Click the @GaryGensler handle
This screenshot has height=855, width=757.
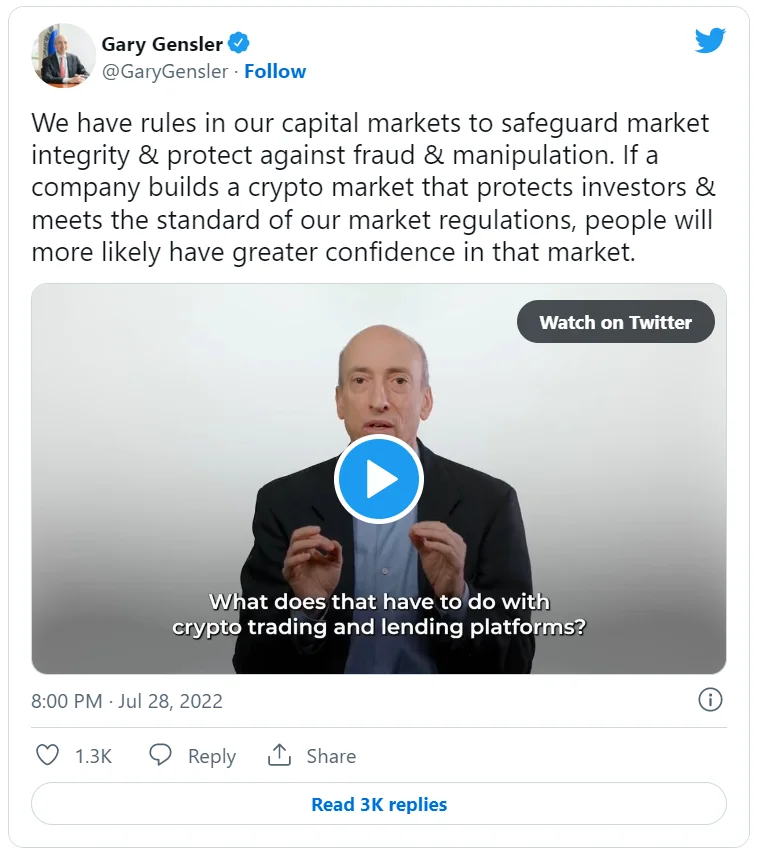[164, 71]
